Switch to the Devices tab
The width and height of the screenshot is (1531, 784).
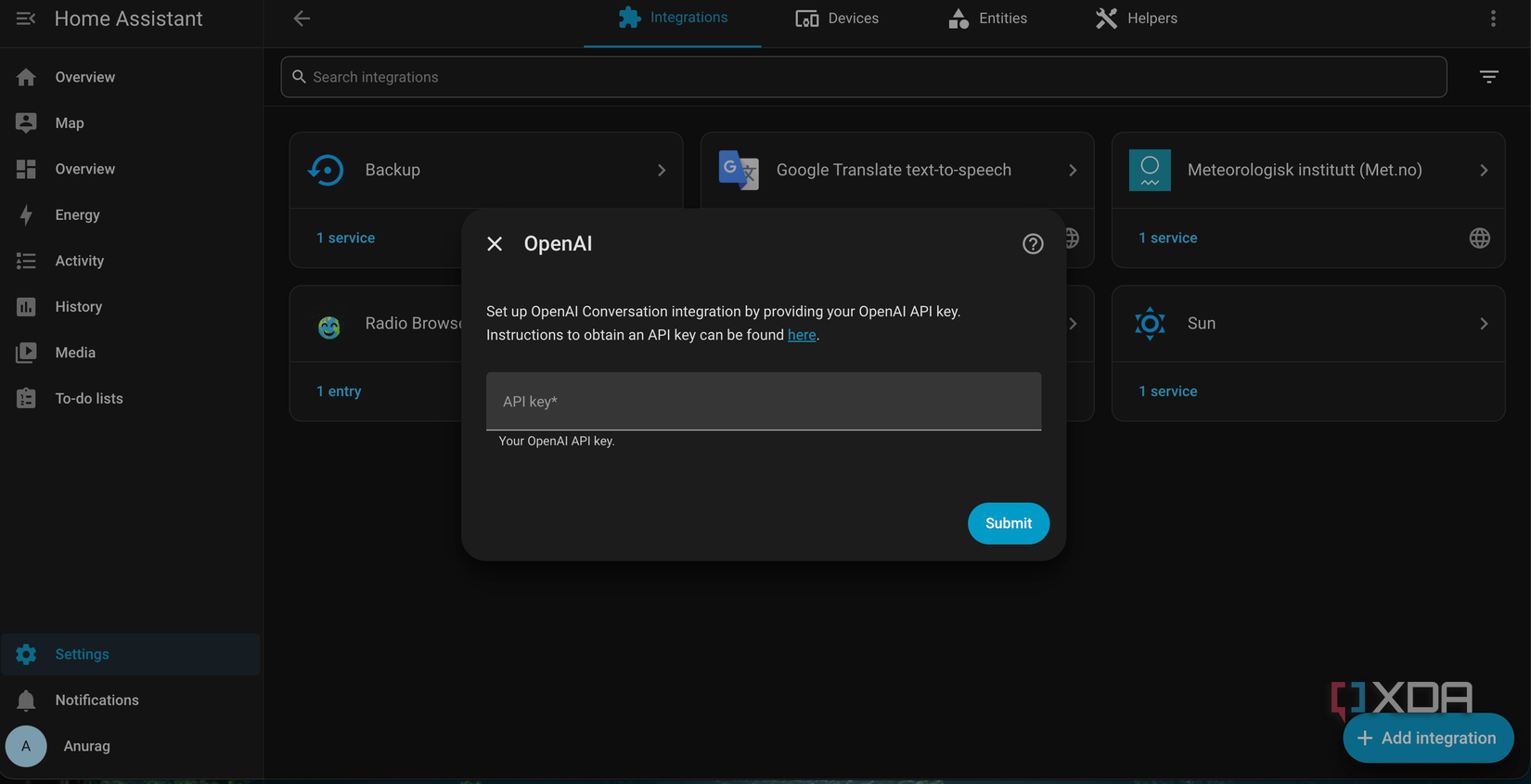[x=837, y=19]
